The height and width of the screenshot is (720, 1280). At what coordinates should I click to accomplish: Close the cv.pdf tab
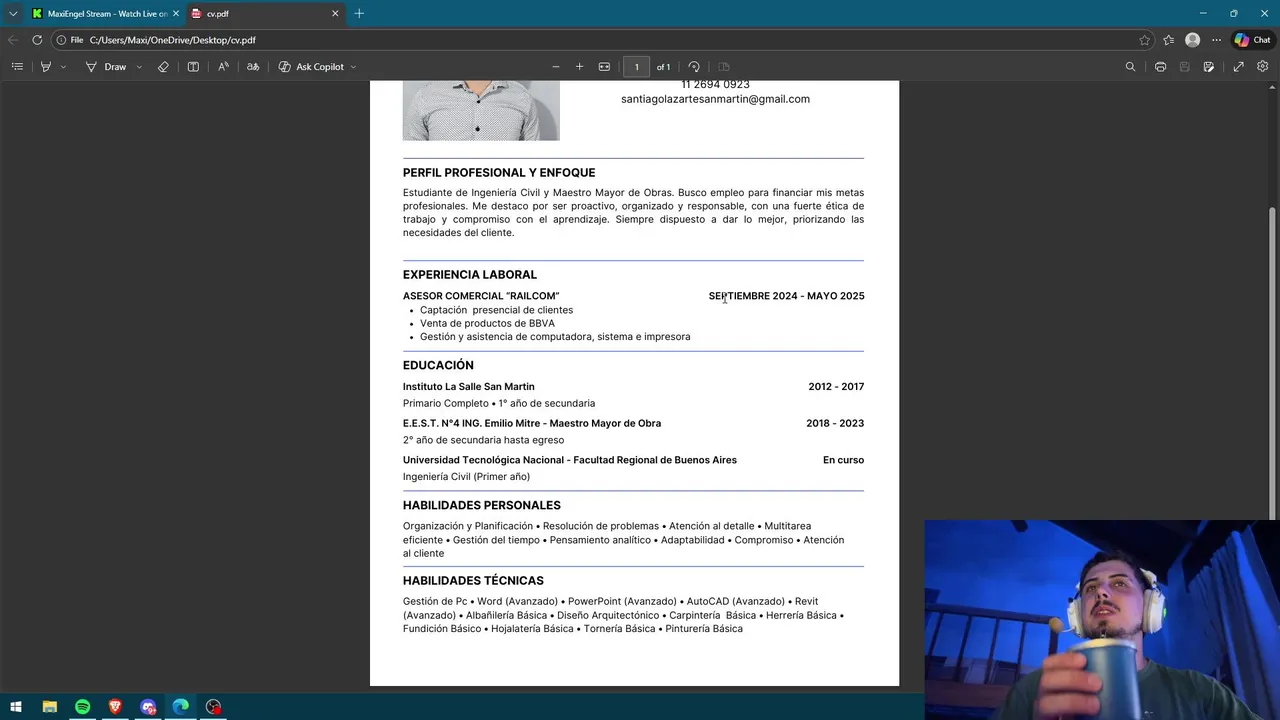335,14
